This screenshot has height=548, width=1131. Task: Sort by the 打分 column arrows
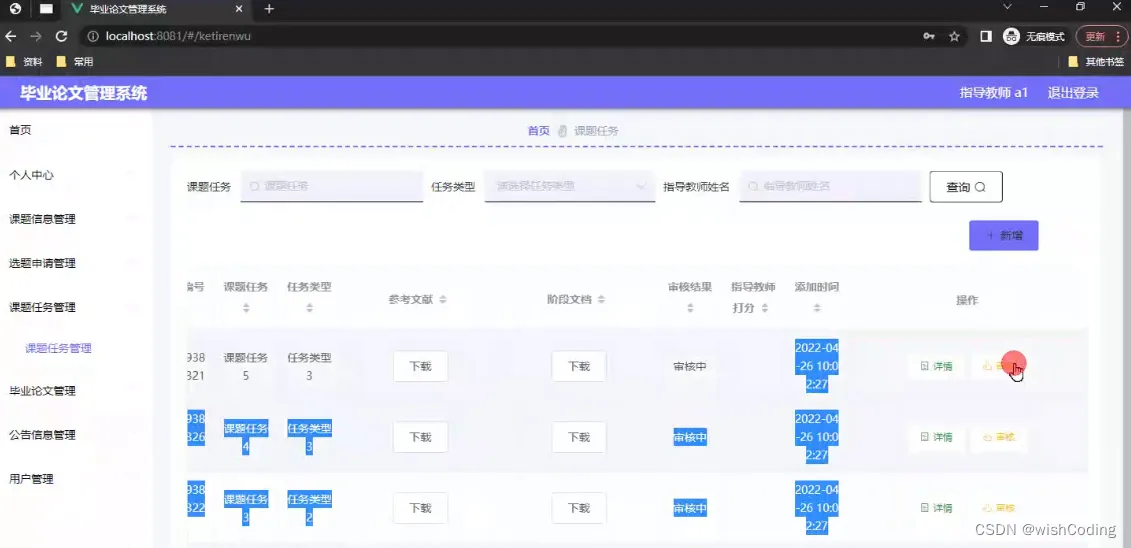point(765,308)
